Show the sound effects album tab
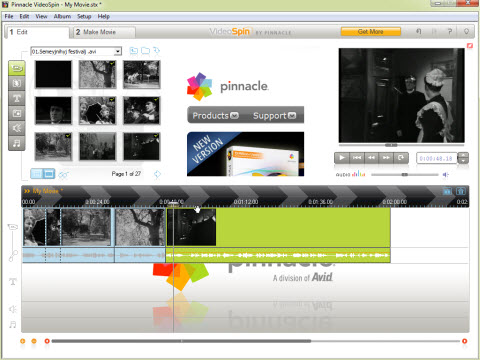Screen dimensions: 480x360 (x=17, y=128)
